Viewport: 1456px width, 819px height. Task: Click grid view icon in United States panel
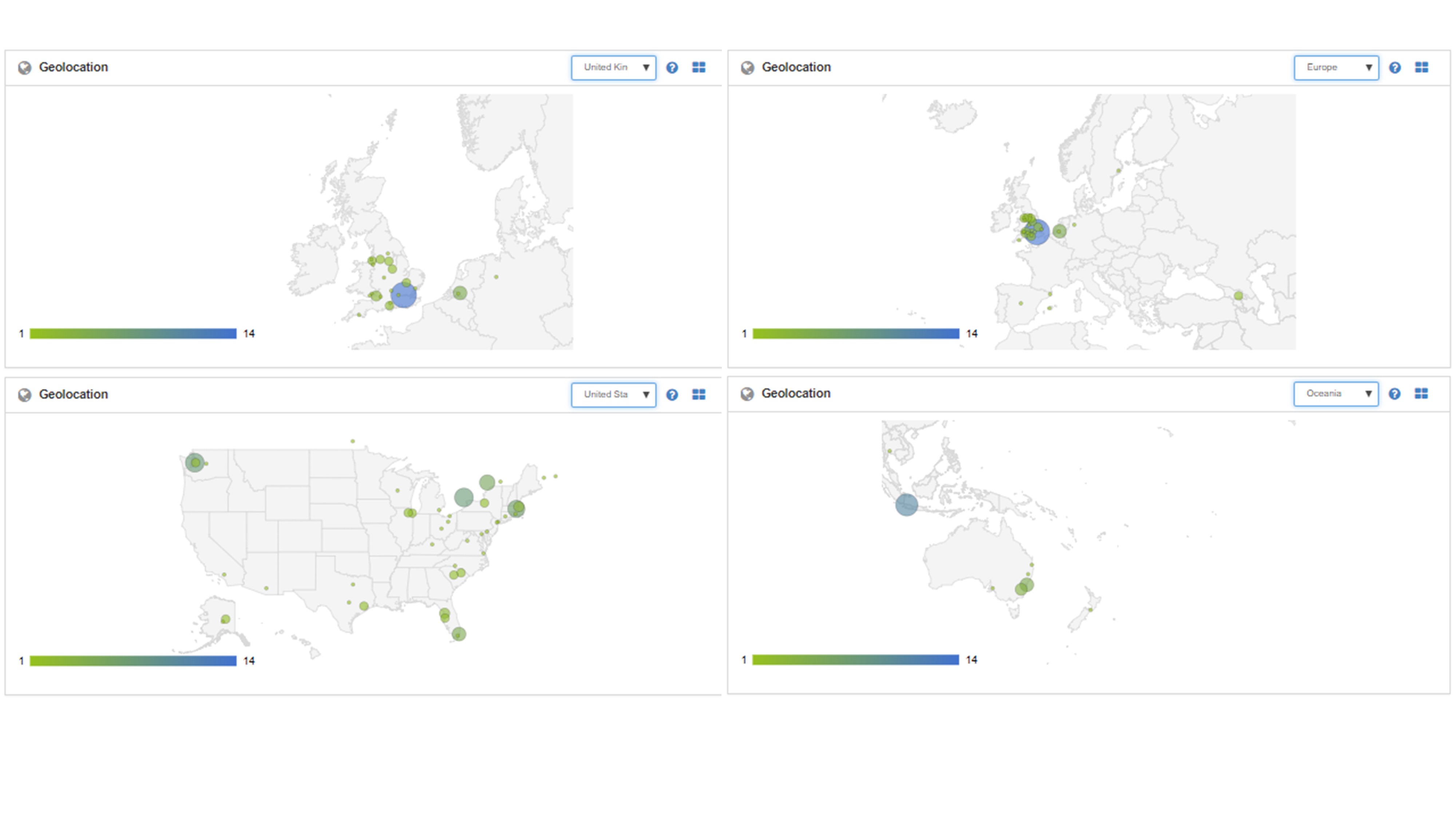point(699,395)
